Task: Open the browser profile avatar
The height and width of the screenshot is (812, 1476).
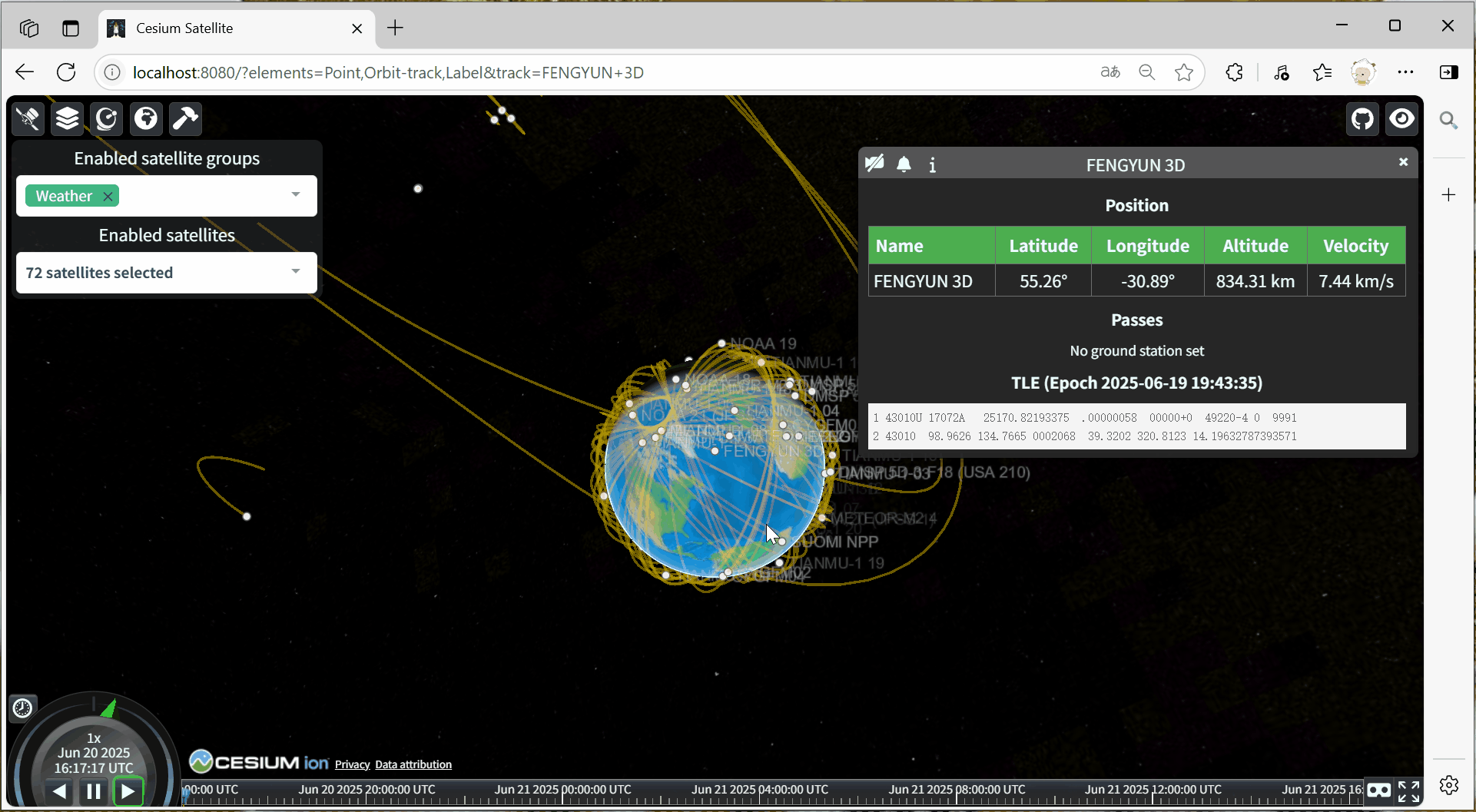Action: [x=1363, y=72]
